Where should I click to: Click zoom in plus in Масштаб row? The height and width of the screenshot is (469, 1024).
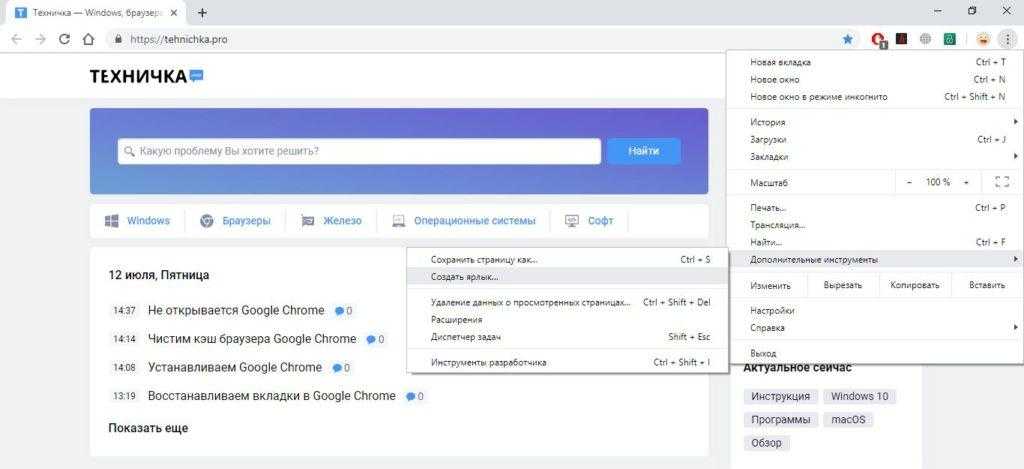pos(966,183)
